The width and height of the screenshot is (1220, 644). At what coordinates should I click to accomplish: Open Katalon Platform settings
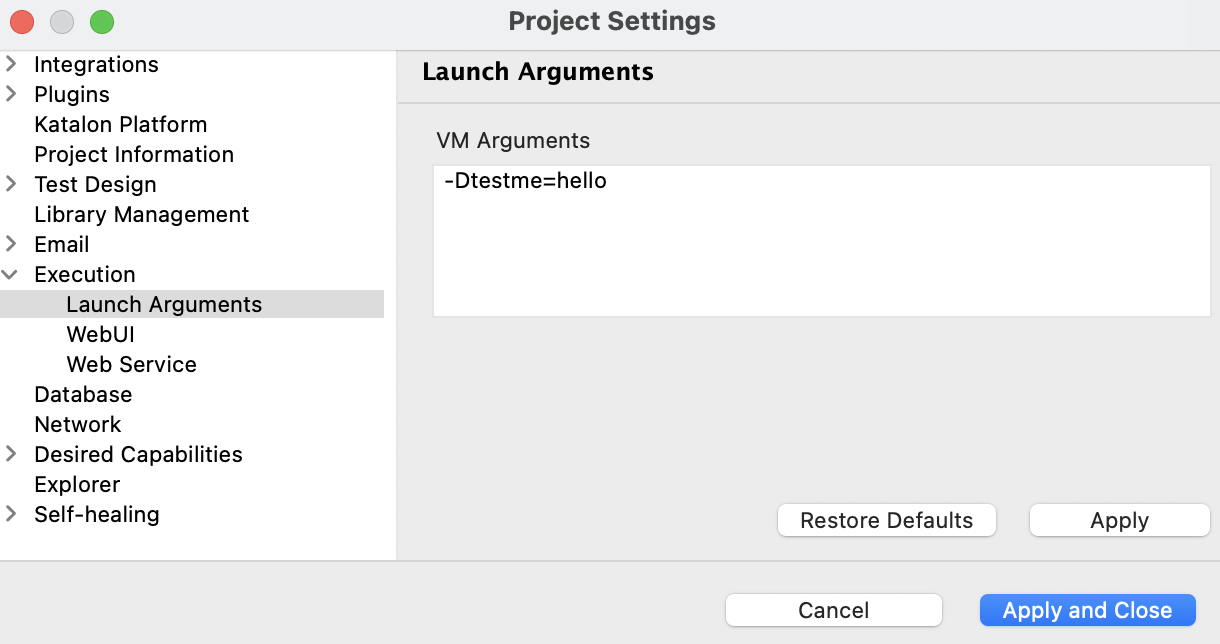[x=120, y=125]
